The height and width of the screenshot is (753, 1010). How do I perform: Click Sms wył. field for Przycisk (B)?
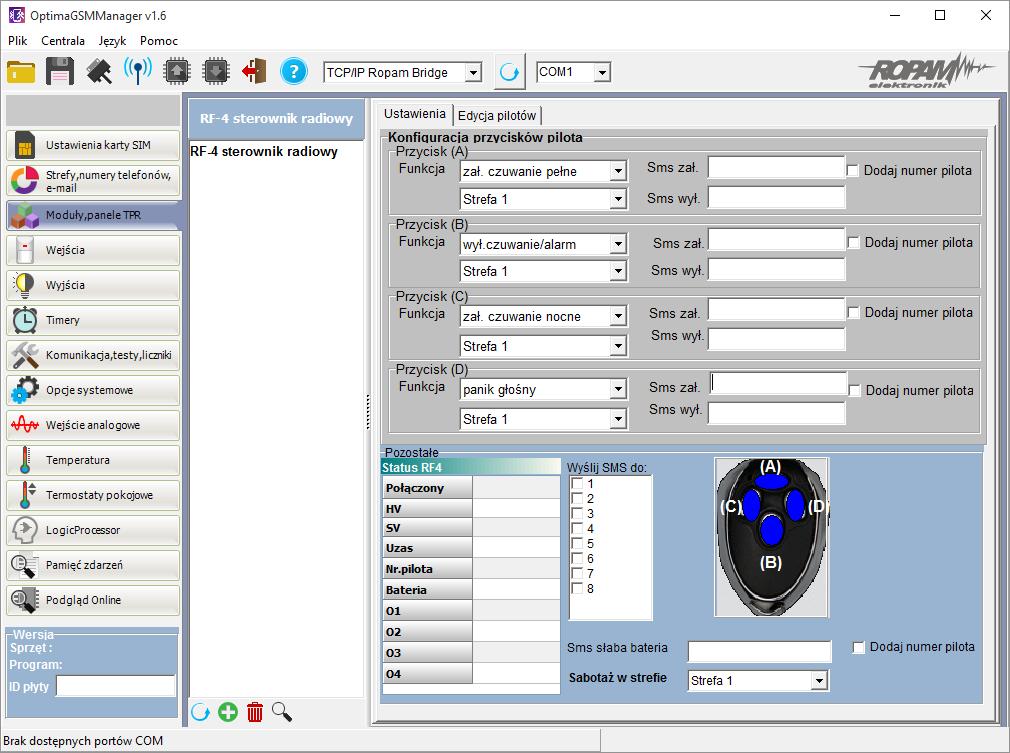pyautogui.click(x=776, y=269)
